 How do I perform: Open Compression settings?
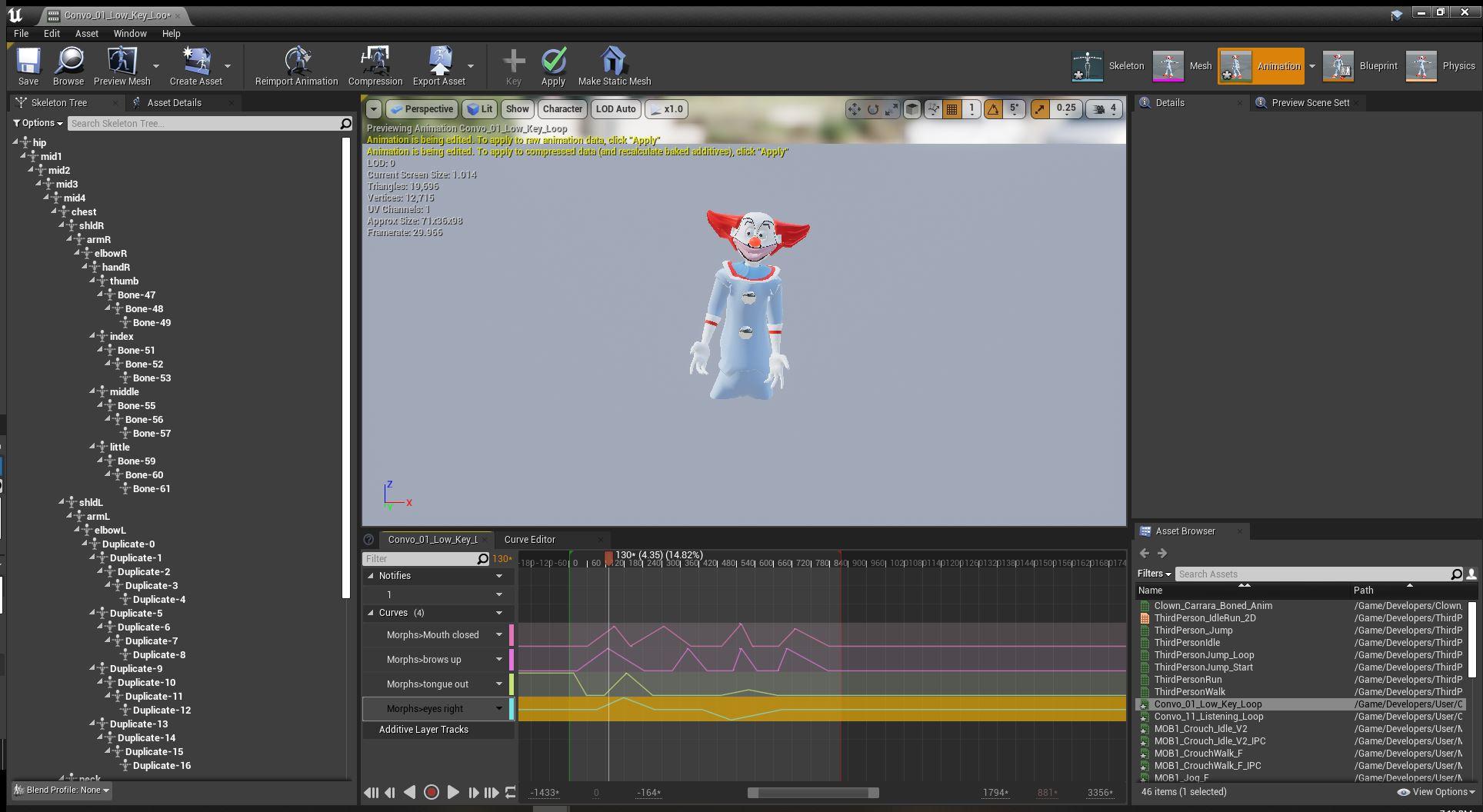[x=375, y=66]
